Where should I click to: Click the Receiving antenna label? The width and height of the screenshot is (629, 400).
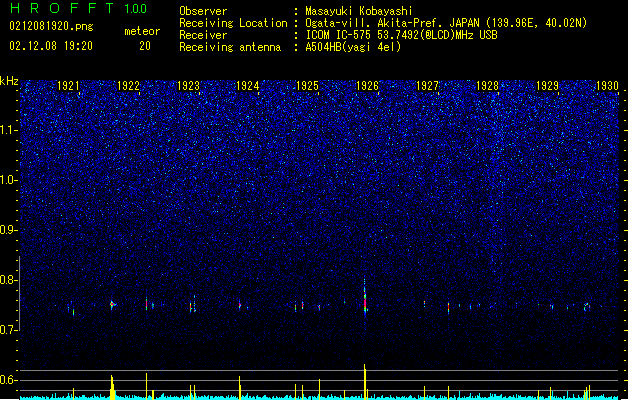click(230, 47)
